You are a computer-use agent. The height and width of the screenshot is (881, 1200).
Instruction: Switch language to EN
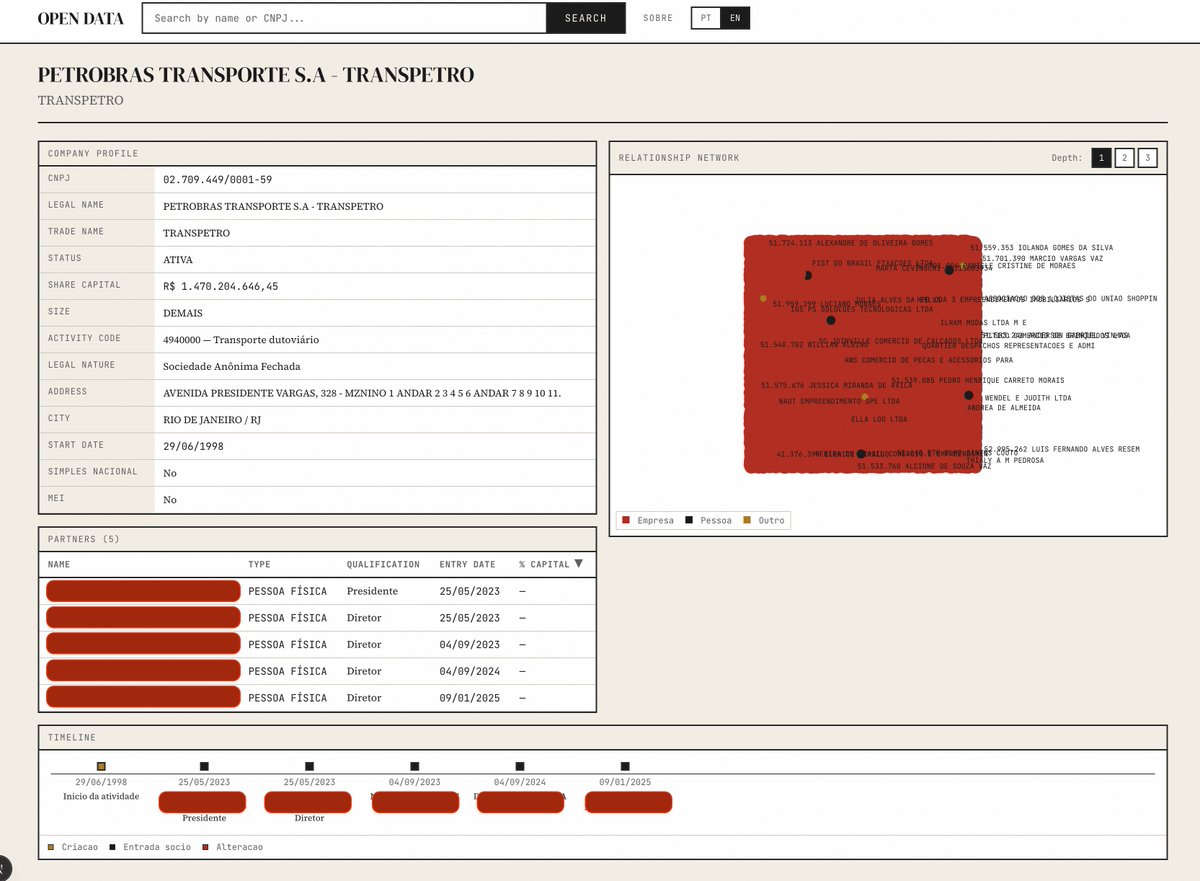(x=735, y=18)
